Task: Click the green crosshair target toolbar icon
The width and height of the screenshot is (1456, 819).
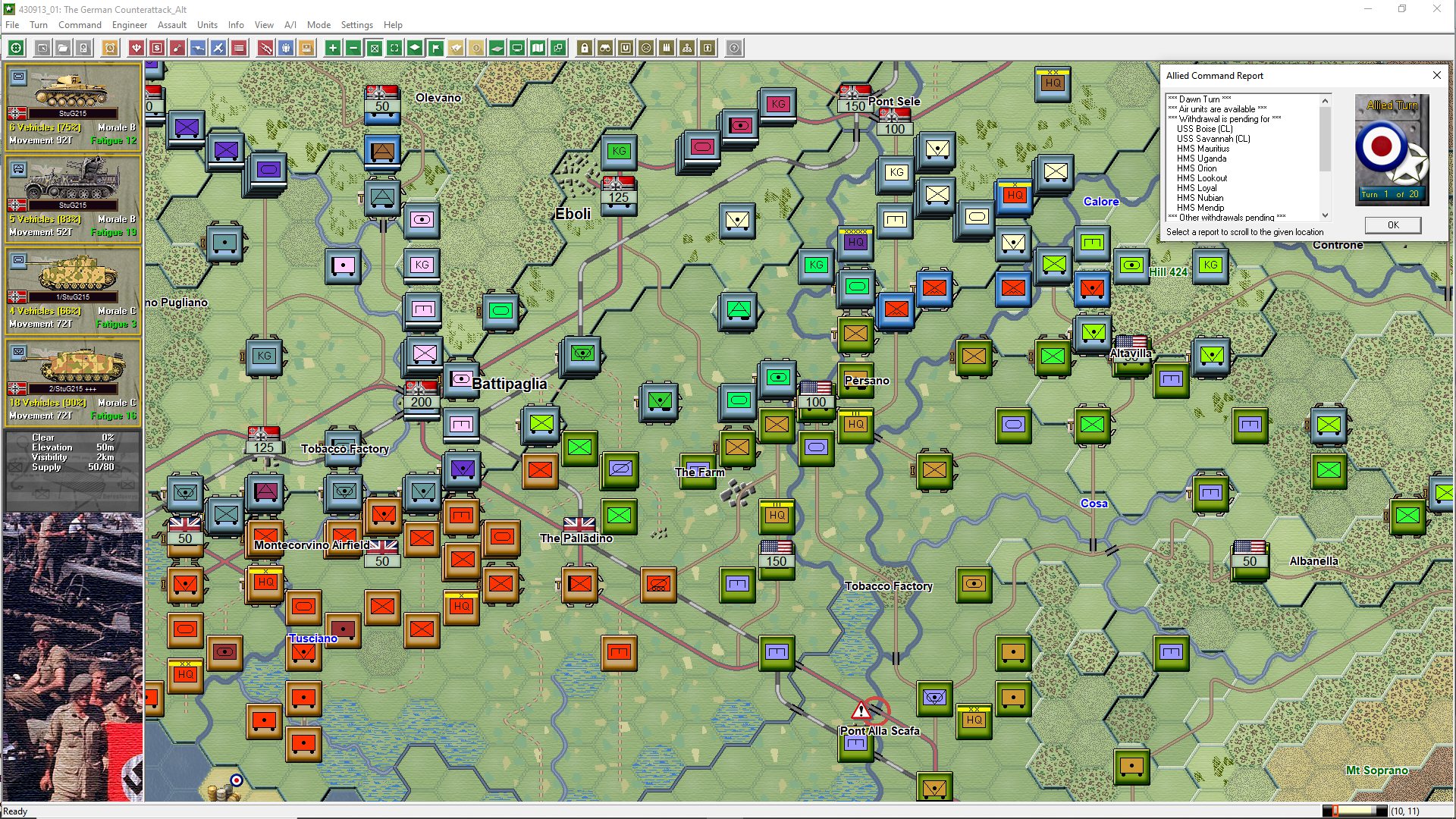Action: pyautogui.click(x=16, y=48)
